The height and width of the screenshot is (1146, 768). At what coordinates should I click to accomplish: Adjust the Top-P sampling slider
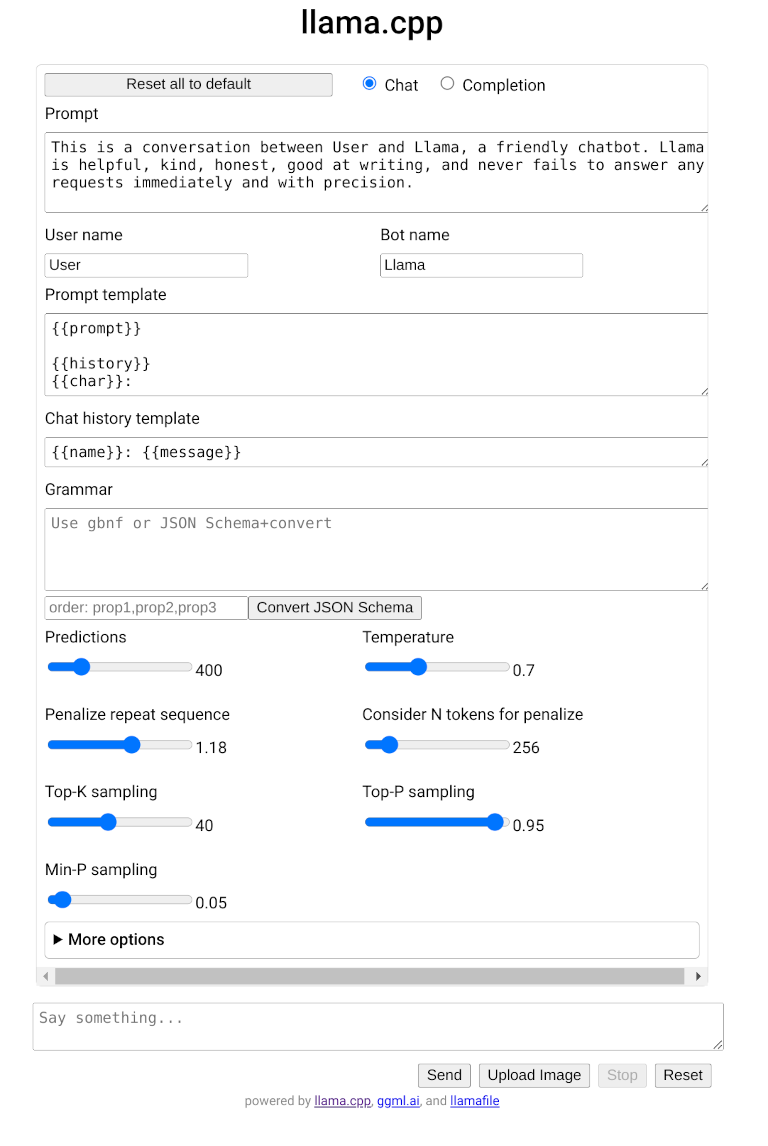(437, 822)
